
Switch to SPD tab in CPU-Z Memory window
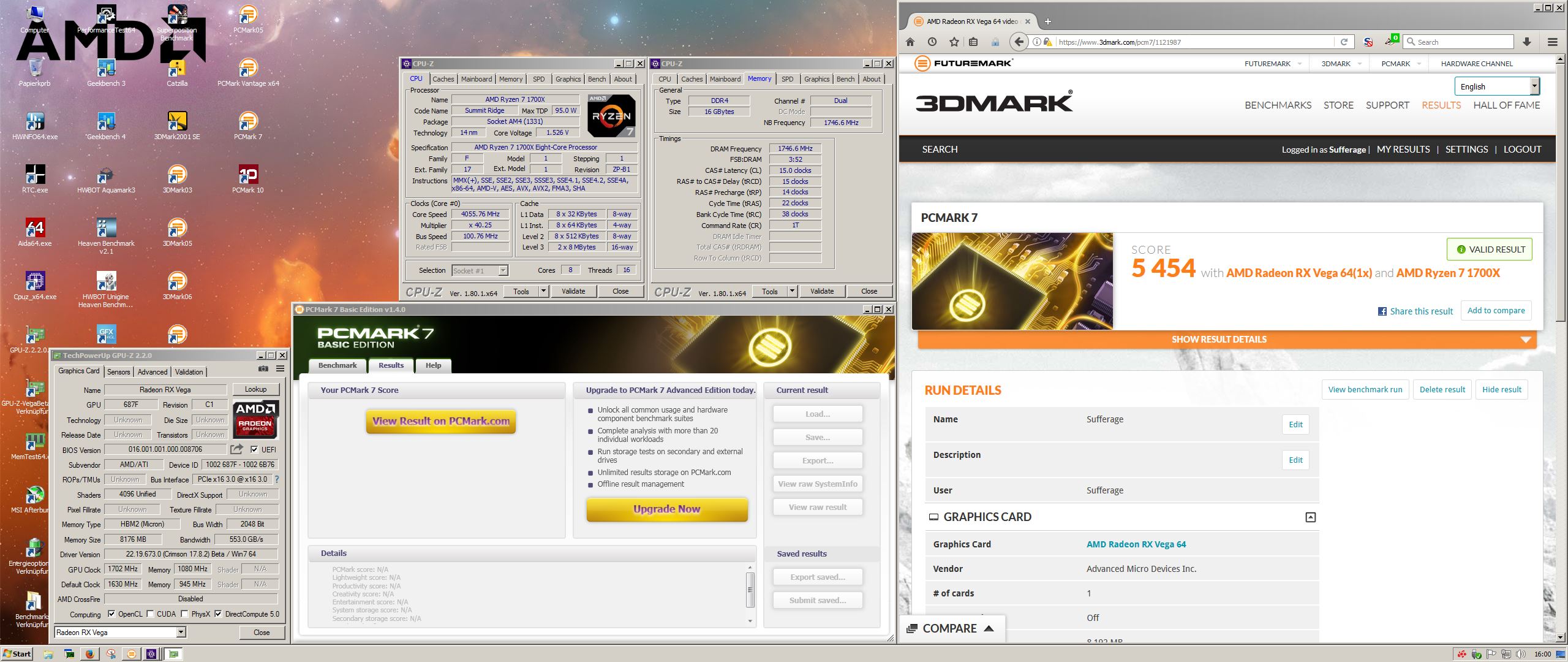pos(788,79)
